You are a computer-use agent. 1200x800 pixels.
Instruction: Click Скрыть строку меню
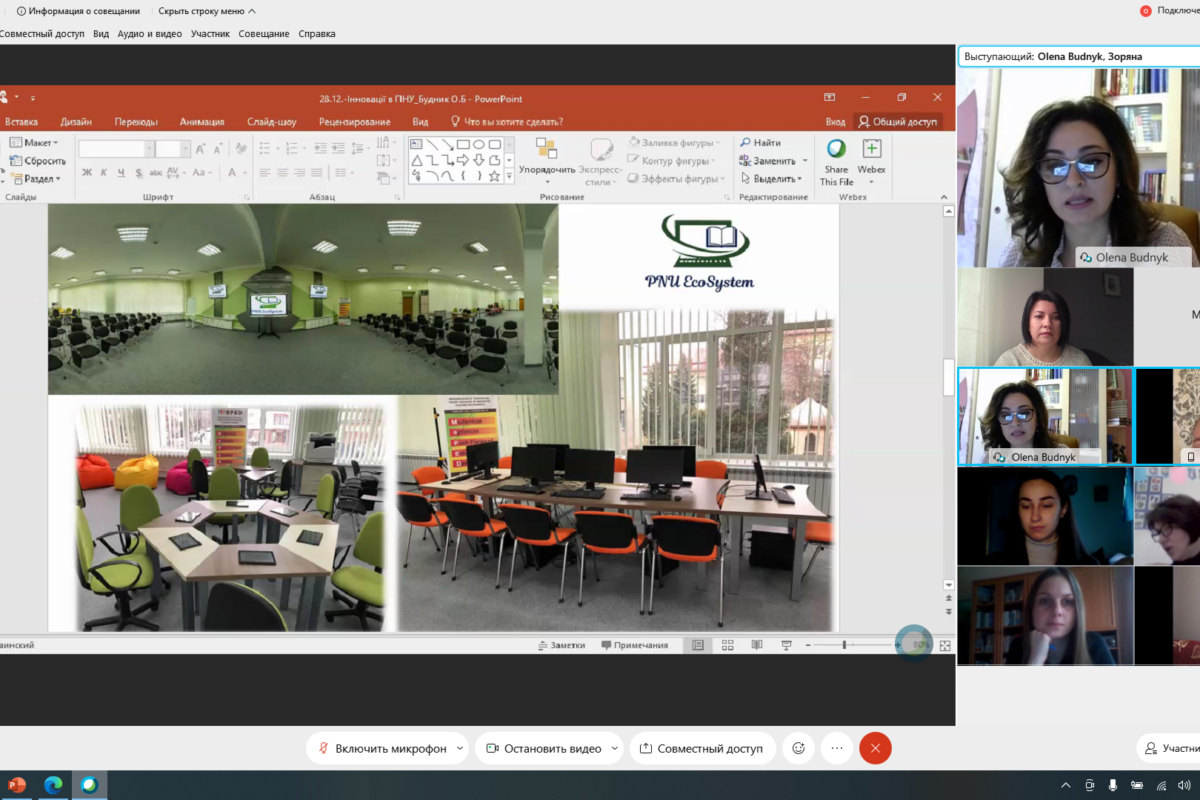tap(207, 11)
